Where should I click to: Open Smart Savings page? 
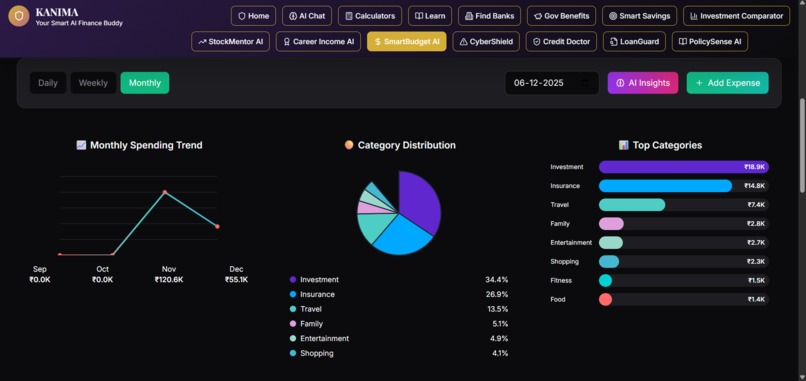tap(639, 16)
